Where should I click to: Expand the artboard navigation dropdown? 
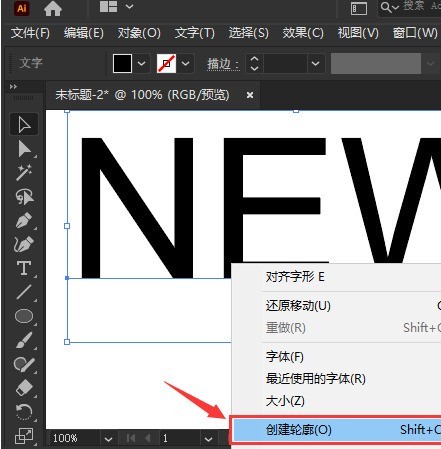coord(208,439)
